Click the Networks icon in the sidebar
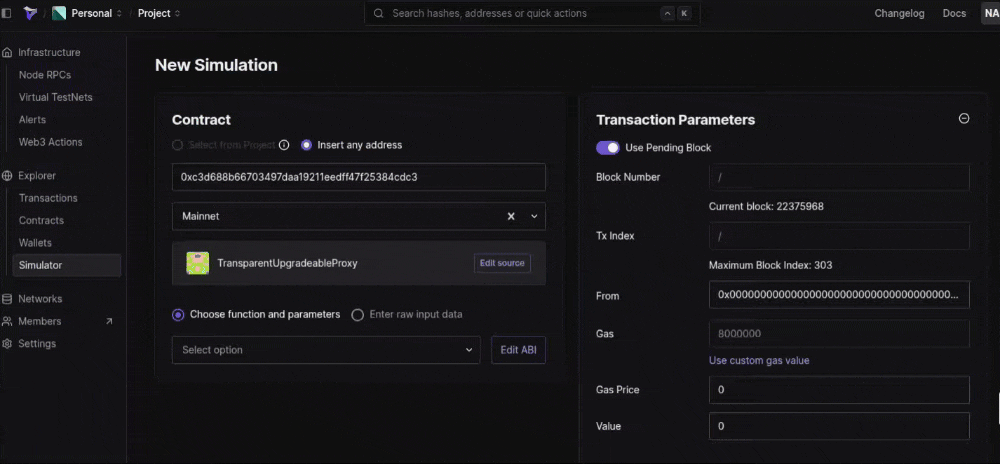 pos(8,299)
